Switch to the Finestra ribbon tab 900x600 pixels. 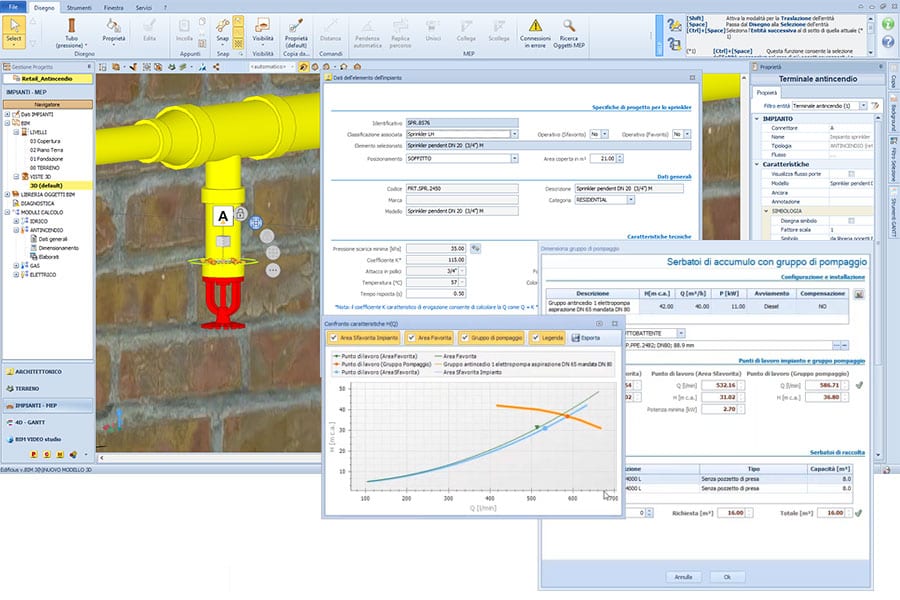(114, 7)
